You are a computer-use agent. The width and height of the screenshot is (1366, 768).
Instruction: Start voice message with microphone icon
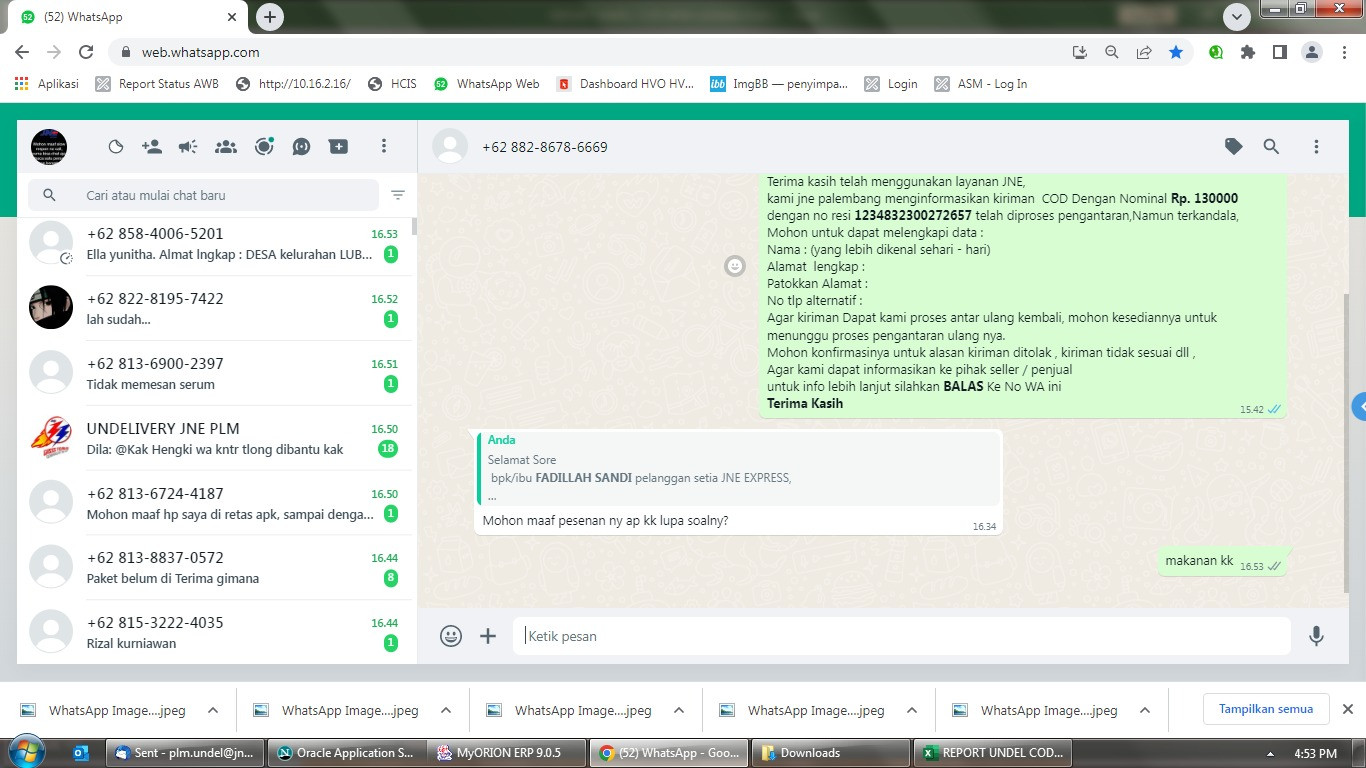(x=1316, y=636)
